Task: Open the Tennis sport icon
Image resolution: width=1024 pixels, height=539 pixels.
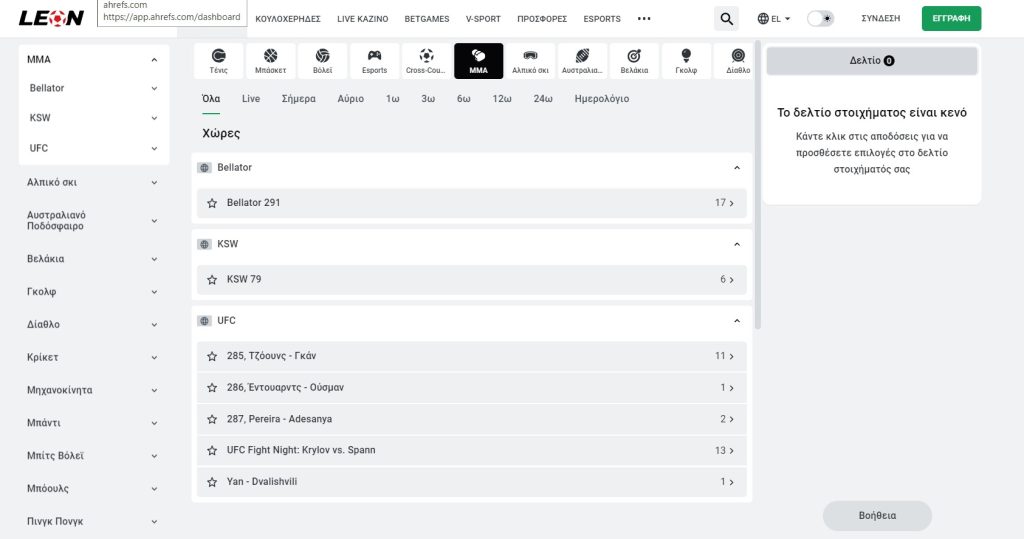Action: pyautogui.click(x=219, y=61)
